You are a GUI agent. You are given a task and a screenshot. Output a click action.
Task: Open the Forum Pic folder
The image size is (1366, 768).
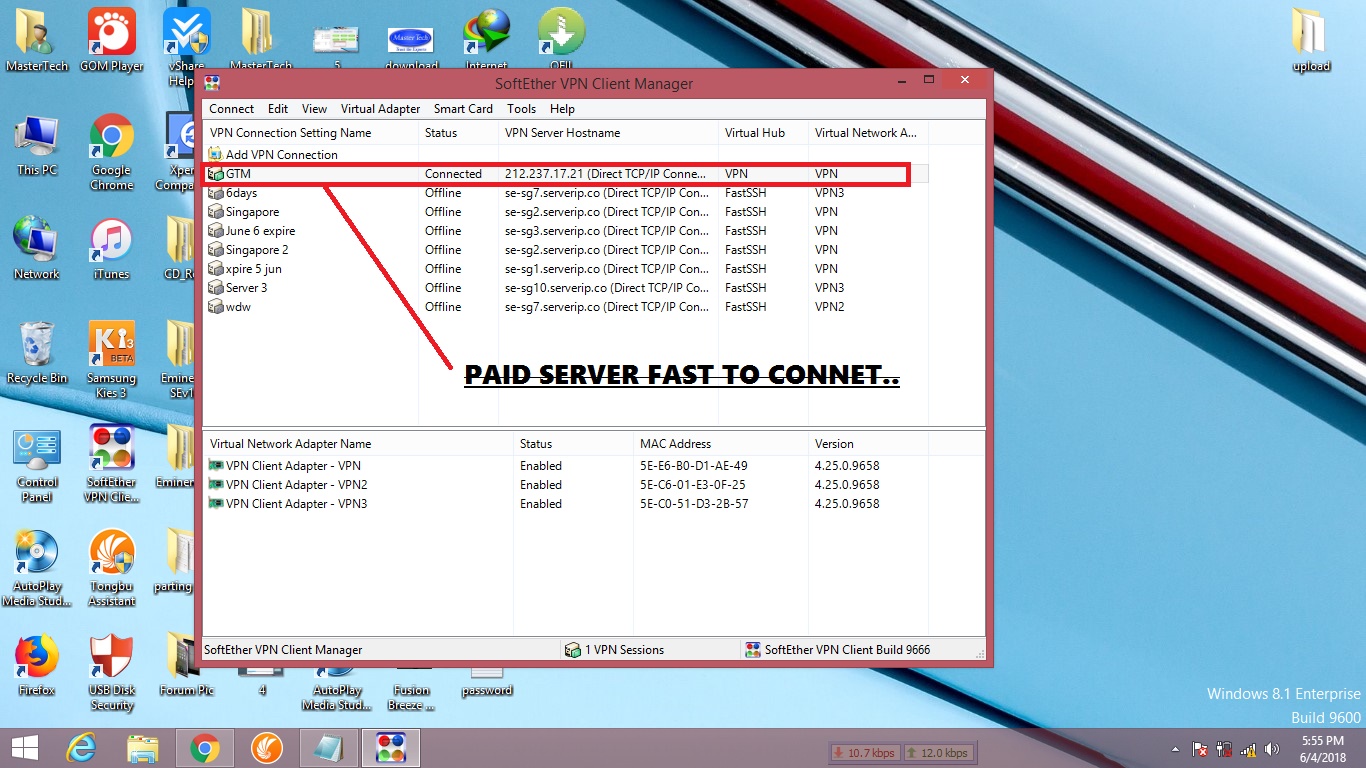[186, 665]
